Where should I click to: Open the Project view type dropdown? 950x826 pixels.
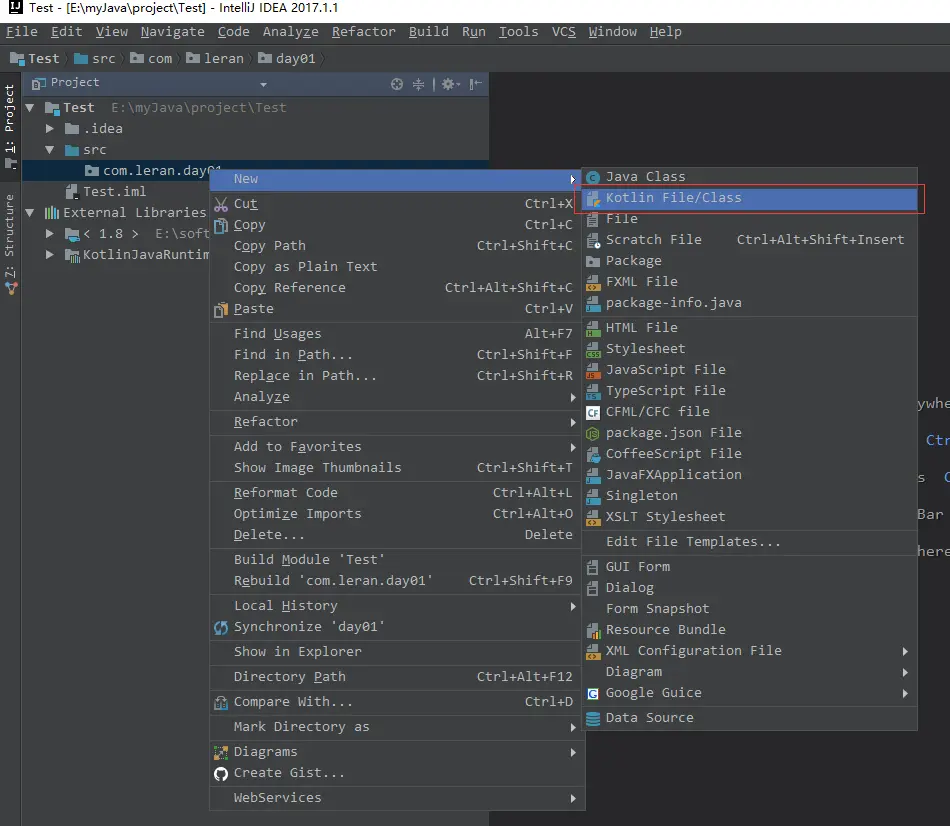point(263,84)
